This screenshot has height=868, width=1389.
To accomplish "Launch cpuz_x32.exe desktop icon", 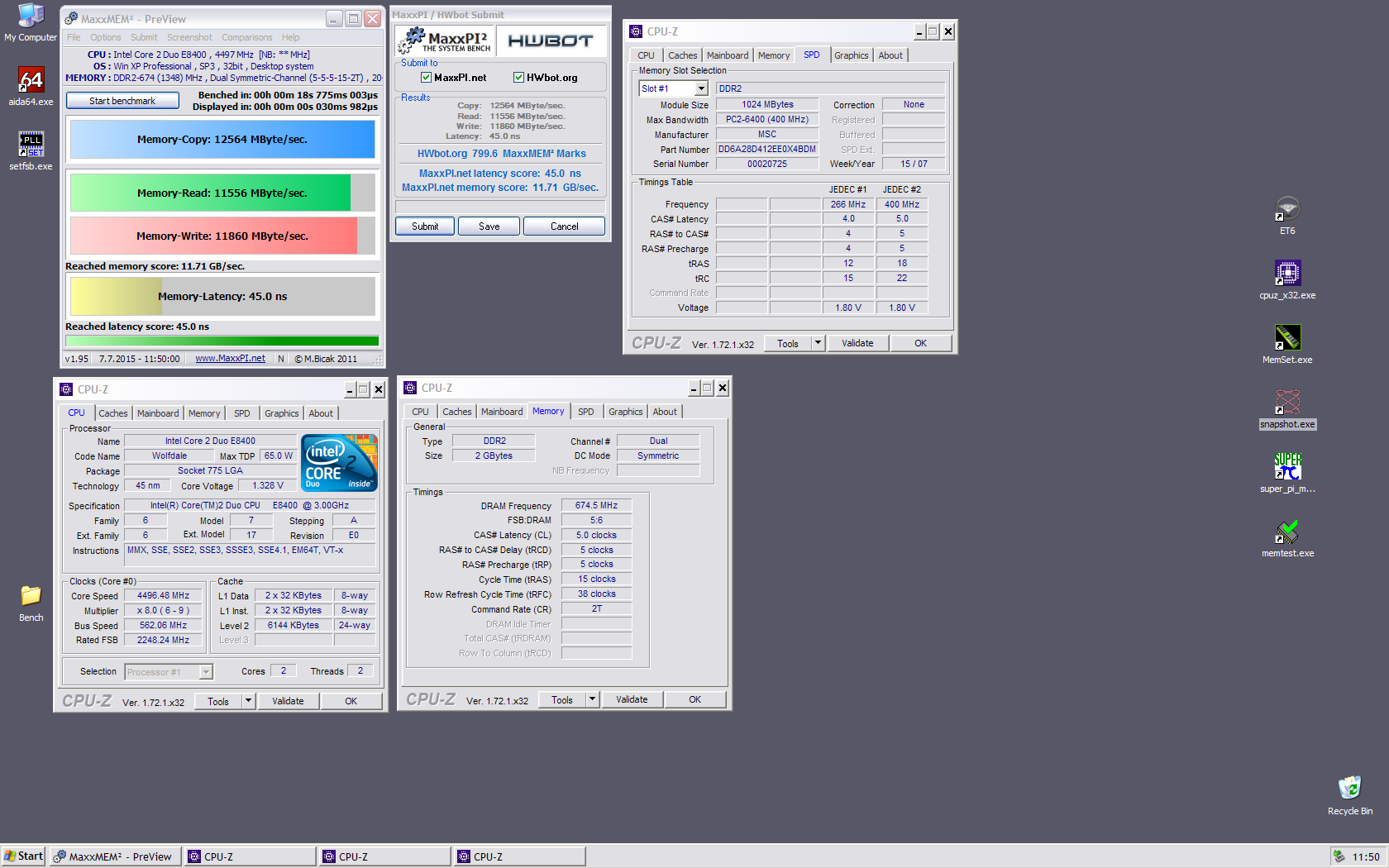I will (x=1287, y=280).
